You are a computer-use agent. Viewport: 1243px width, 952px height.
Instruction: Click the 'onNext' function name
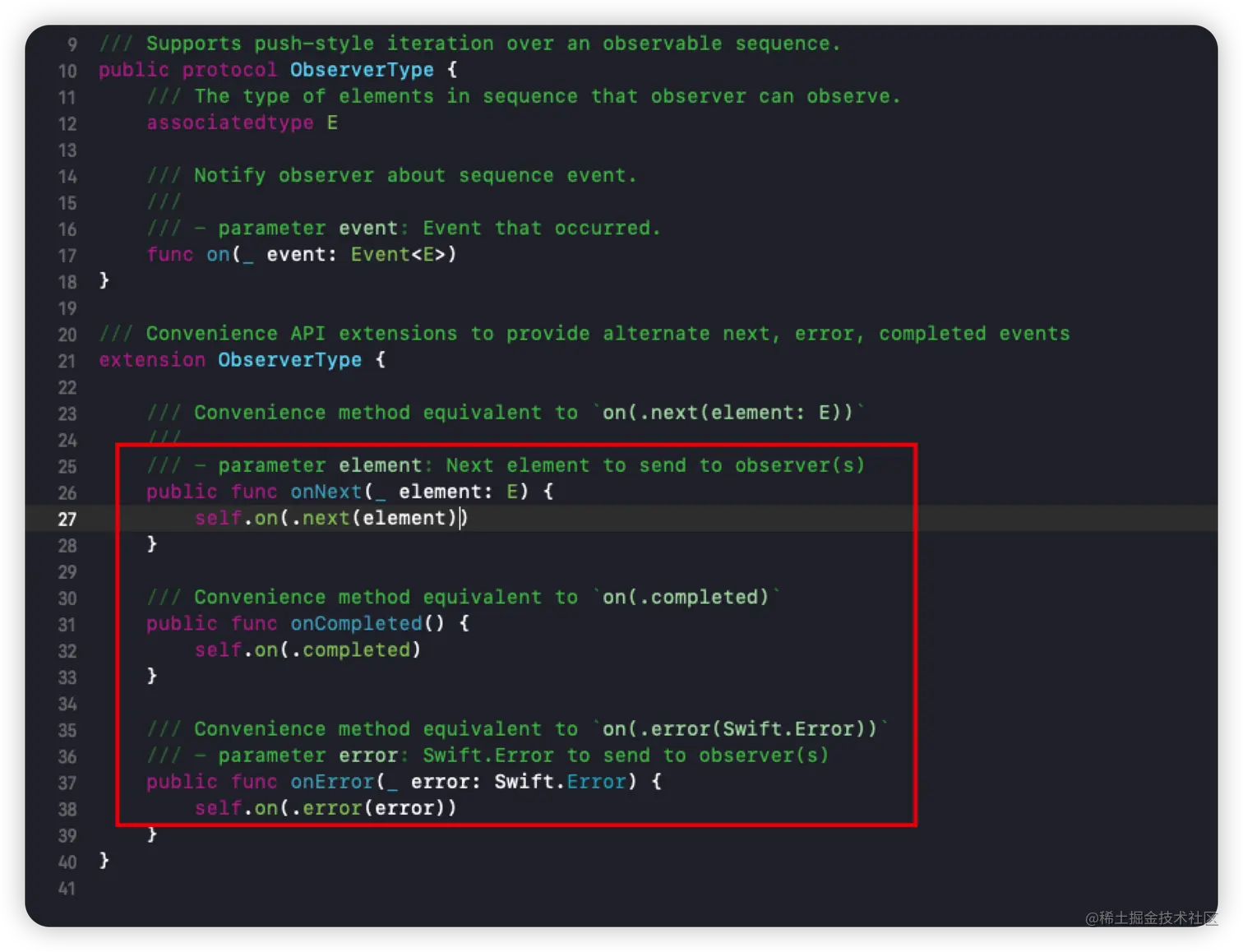click(x=326, y=492)
